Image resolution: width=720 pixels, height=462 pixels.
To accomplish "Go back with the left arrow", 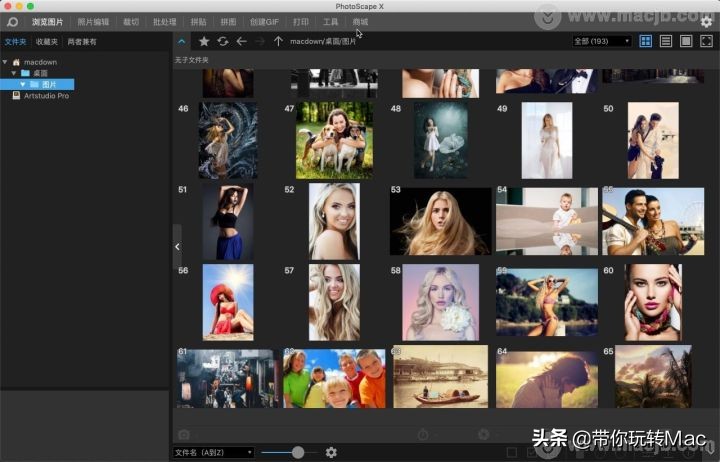I will click(x=242, y=41).
